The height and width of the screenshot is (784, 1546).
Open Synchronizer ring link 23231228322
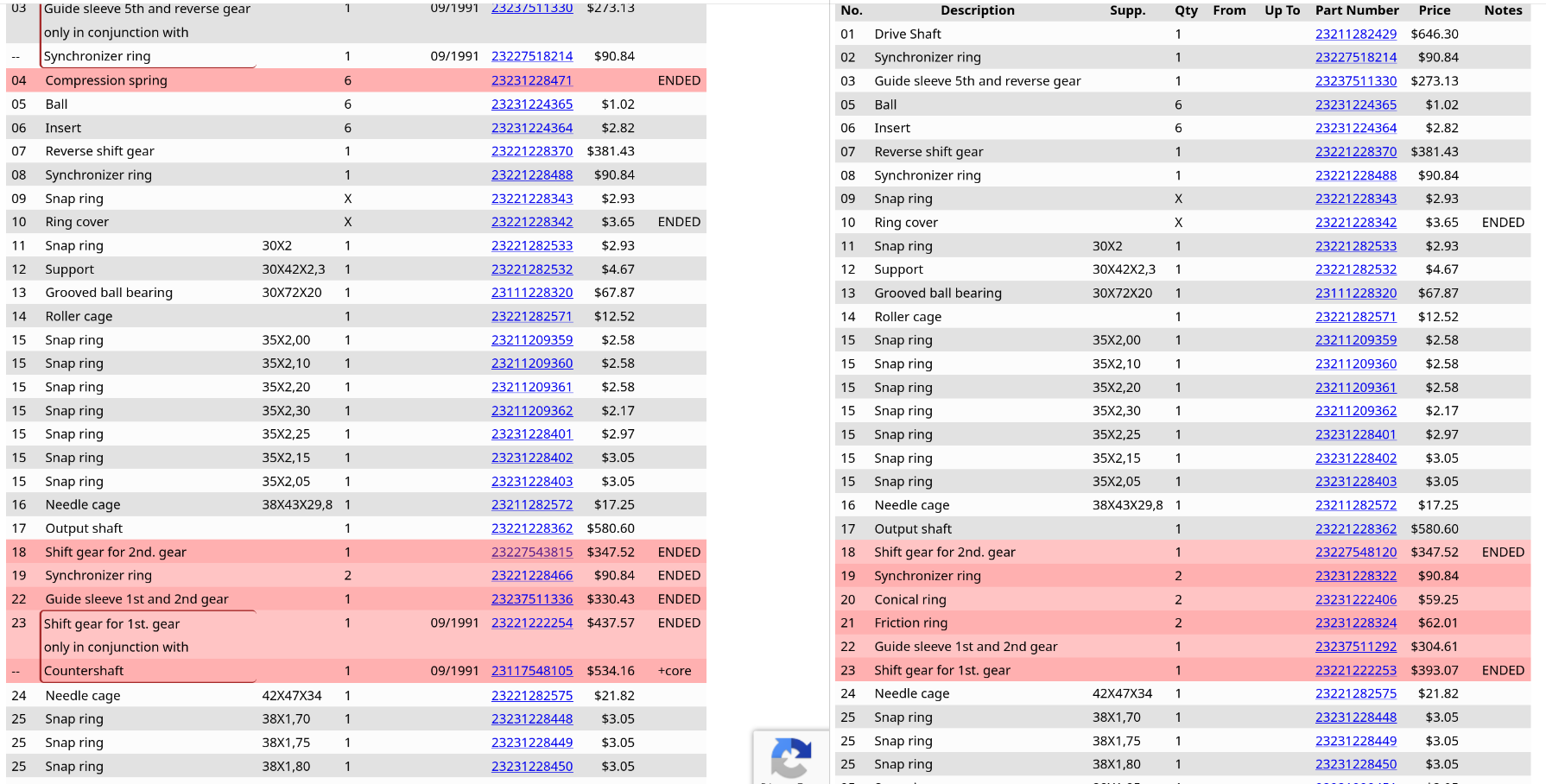coord(1355,576)
